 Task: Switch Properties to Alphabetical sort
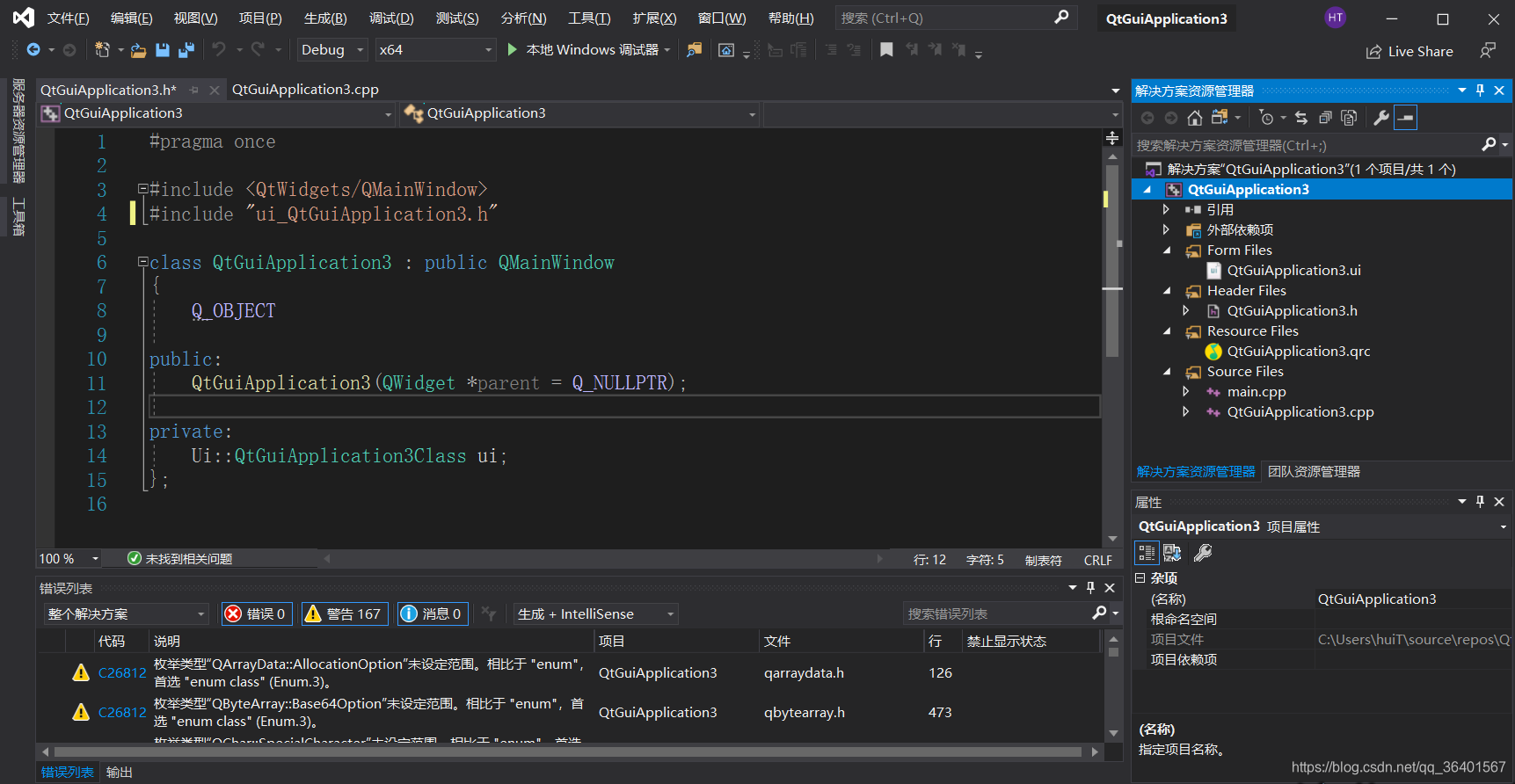[x=1172, y=553]
